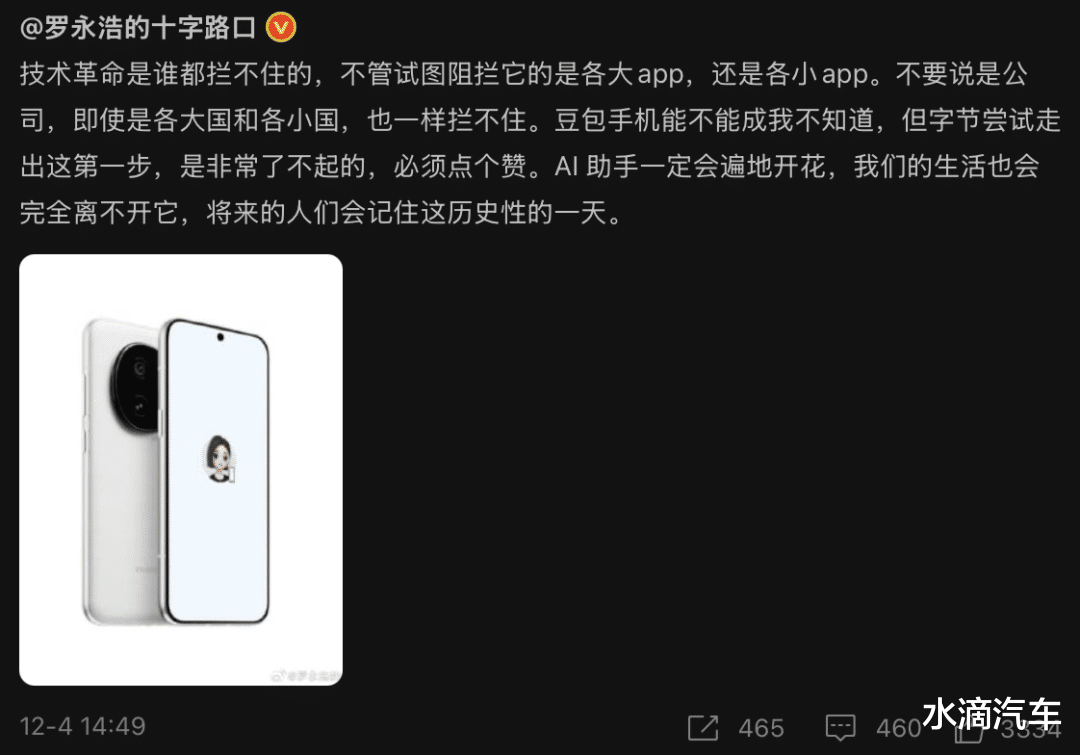Click the post timestamp 12-4 14:49
The image size is (1080, 755).
83,726
